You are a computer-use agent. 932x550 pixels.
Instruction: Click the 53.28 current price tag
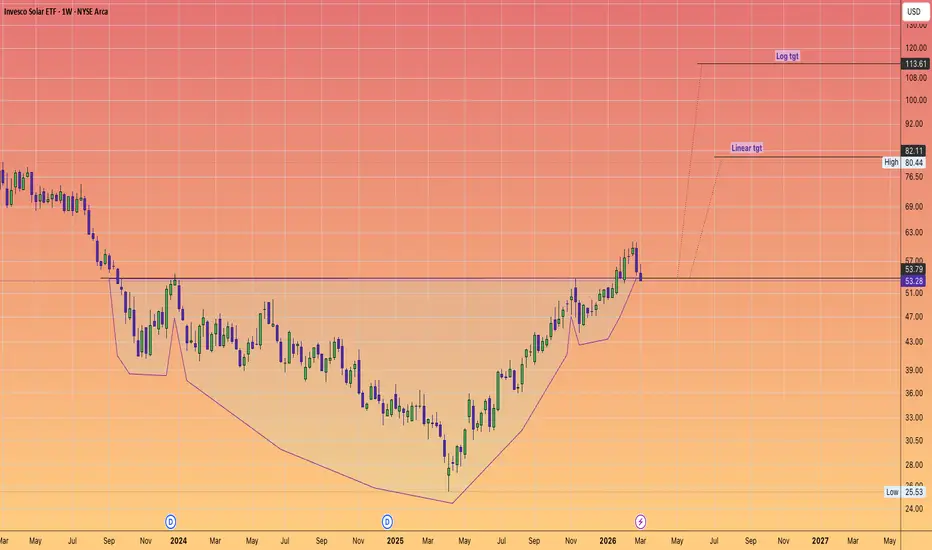point(914,281)
